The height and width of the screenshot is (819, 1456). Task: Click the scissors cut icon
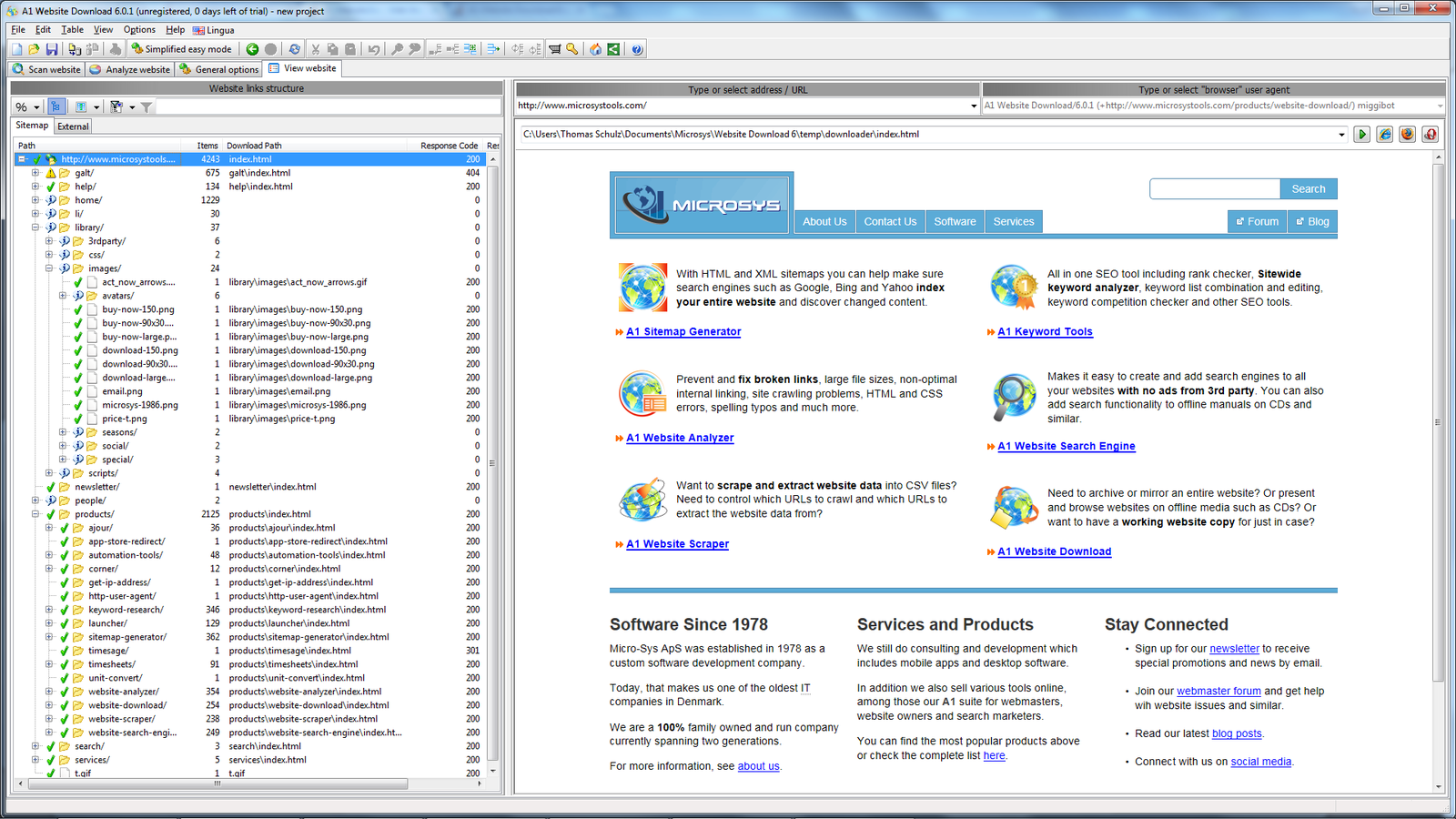click(316, 49)
